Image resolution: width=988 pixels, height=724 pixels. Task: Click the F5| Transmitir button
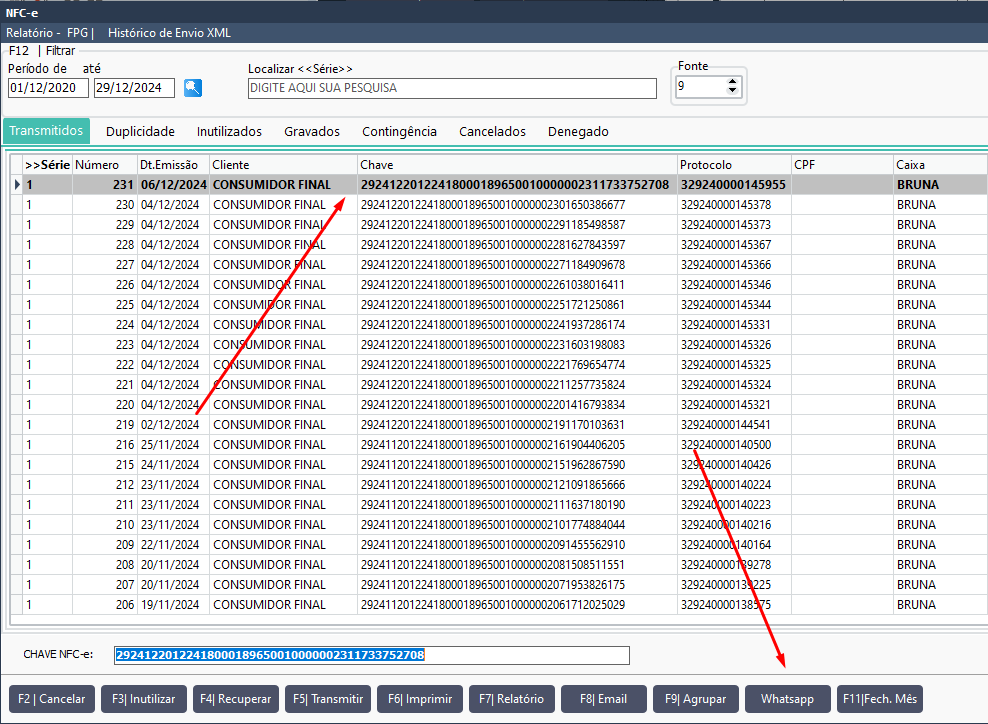[328, 699]
